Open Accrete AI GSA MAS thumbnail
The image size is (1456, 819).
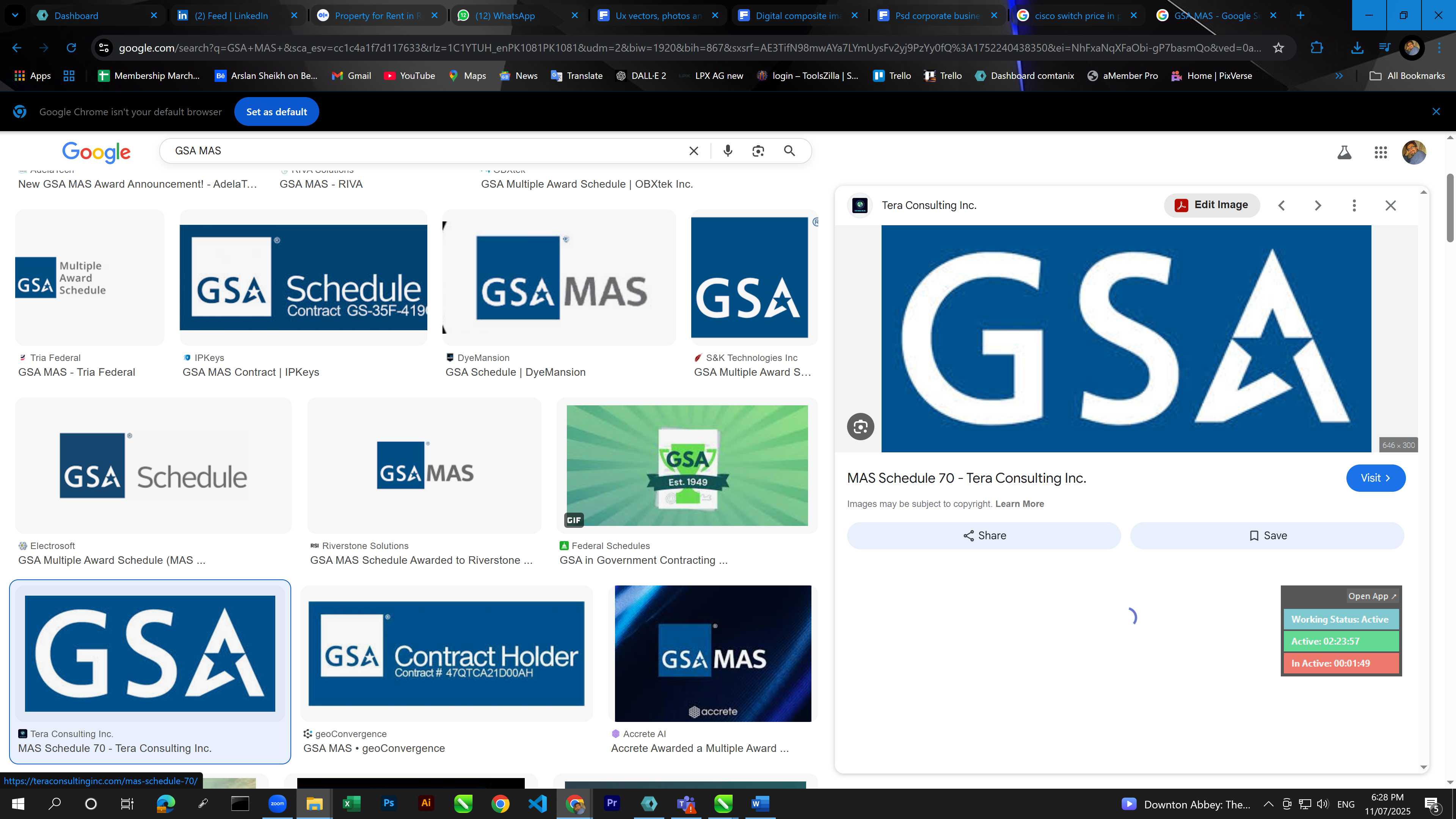(713, 653)
